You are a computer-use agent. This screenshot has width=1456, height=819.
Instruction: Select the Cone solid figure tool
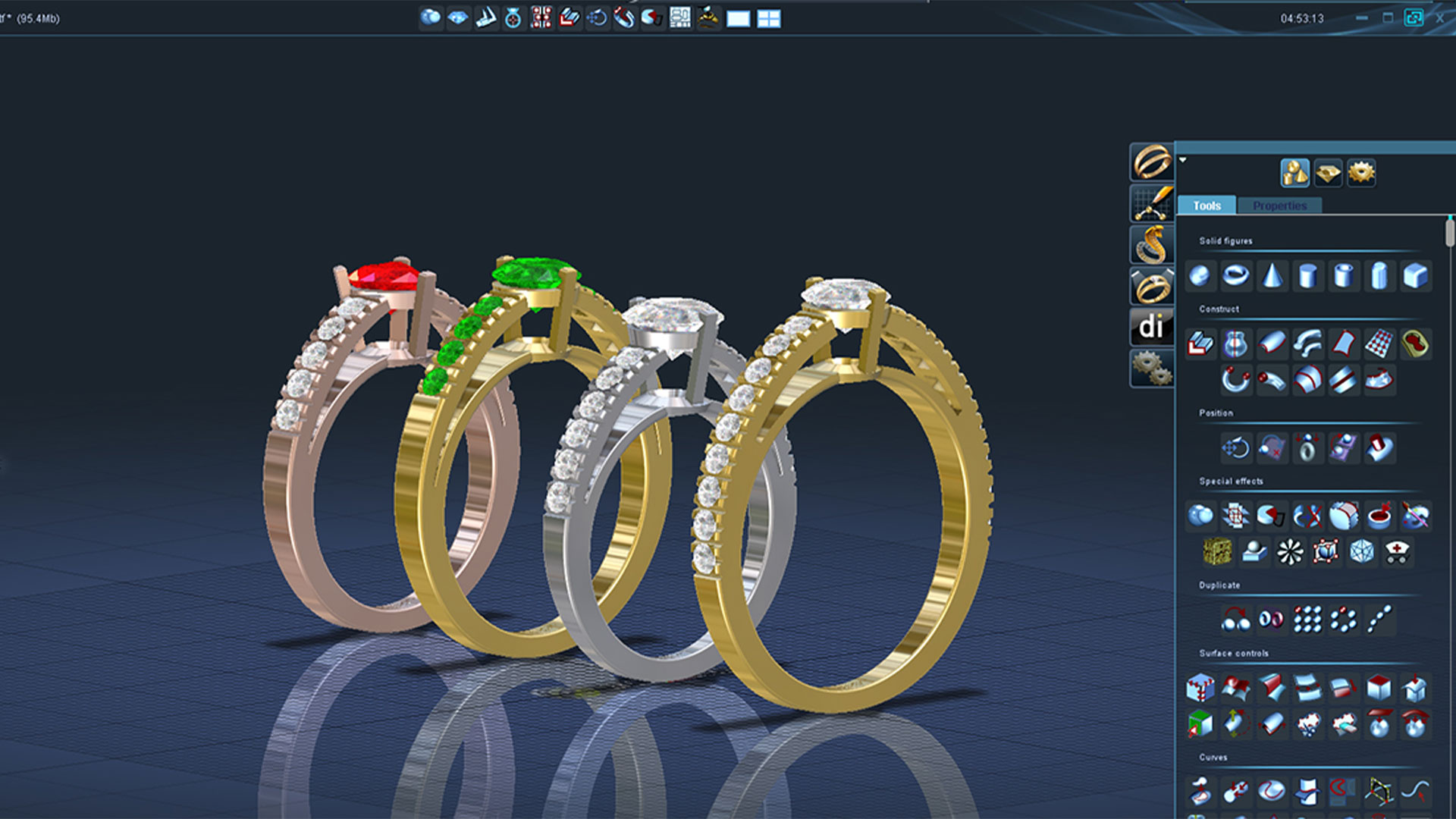coord(1272,276)
